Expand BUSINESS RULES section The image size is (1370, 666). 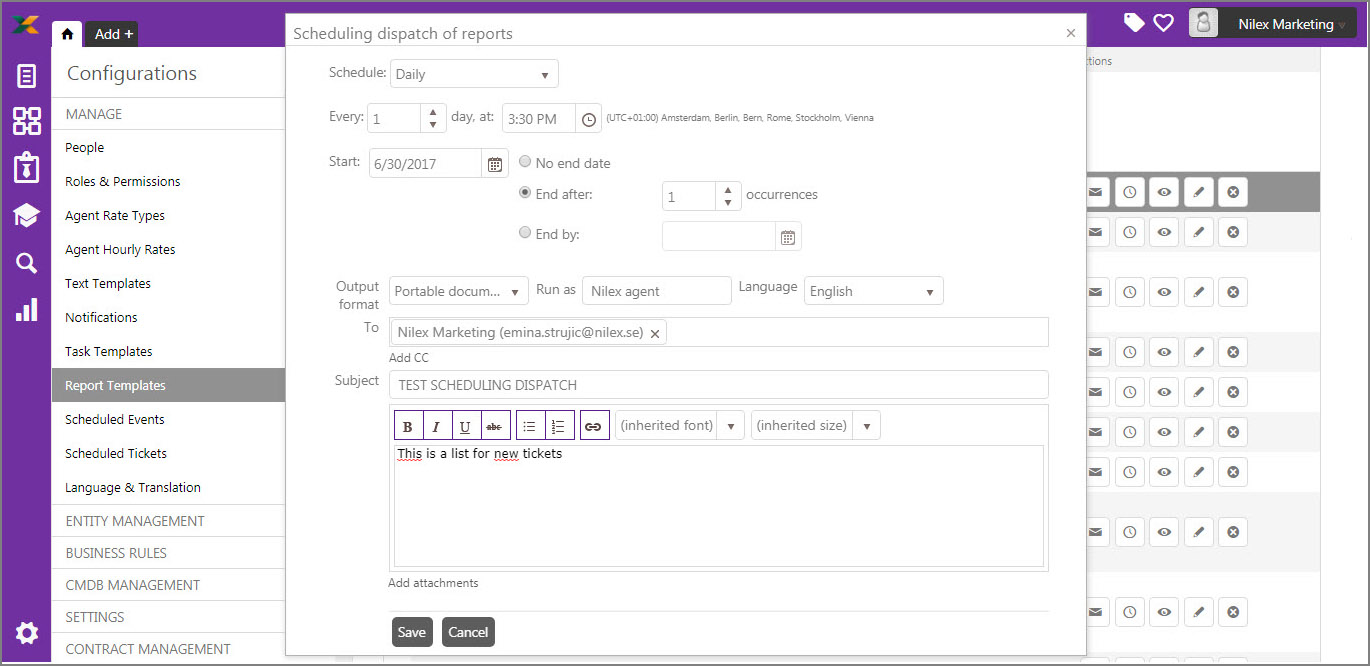click(x=168, y=553)
